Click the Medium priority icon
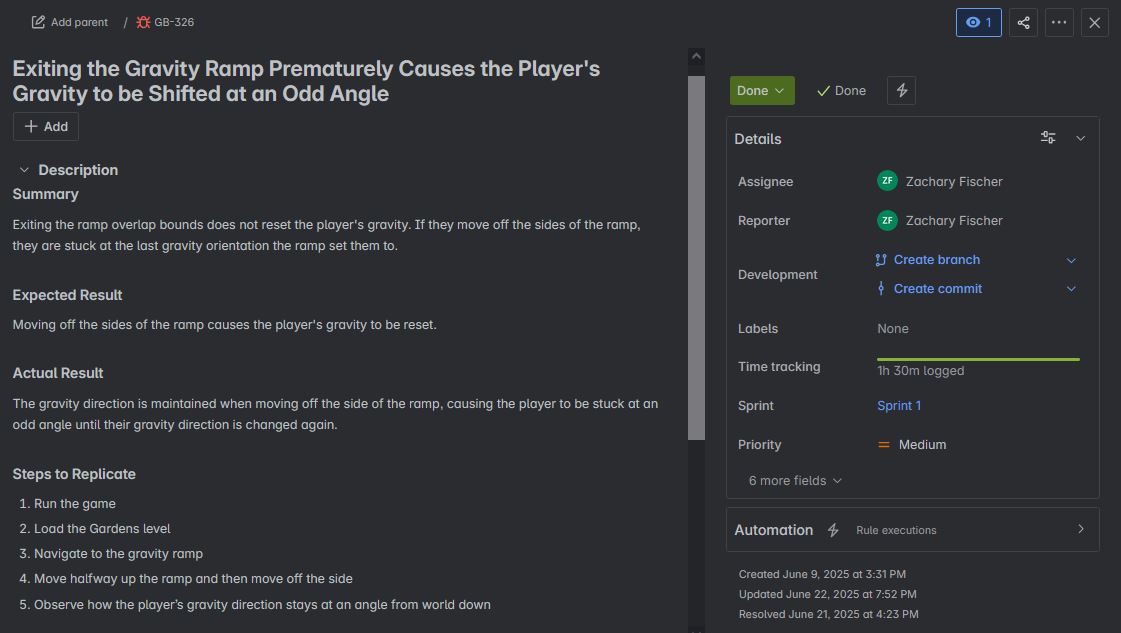 pyautogui.click(x=884, y=445)
